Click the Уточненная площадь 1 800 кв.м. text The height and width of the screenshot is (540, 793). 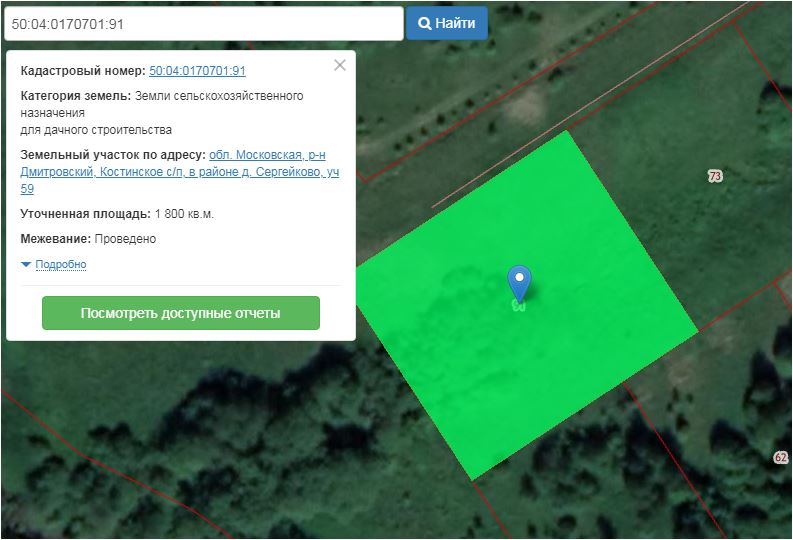click(x=117, y=214)
